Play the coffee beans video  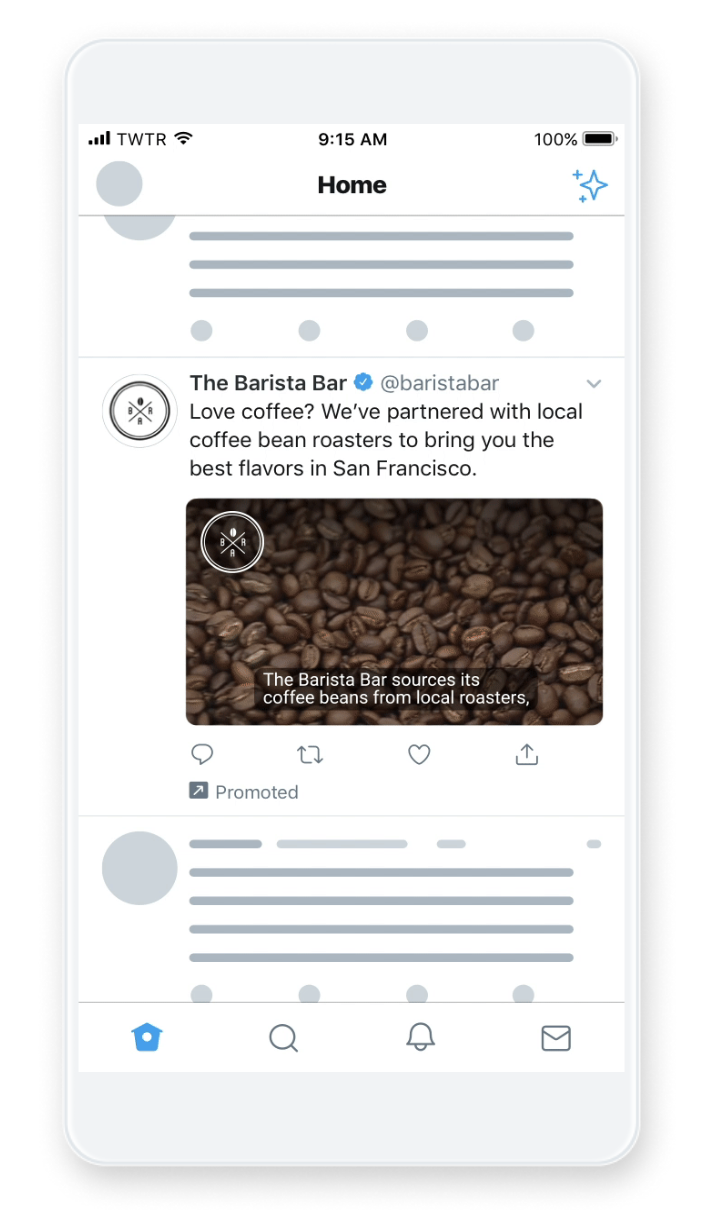tap(394, 612)
